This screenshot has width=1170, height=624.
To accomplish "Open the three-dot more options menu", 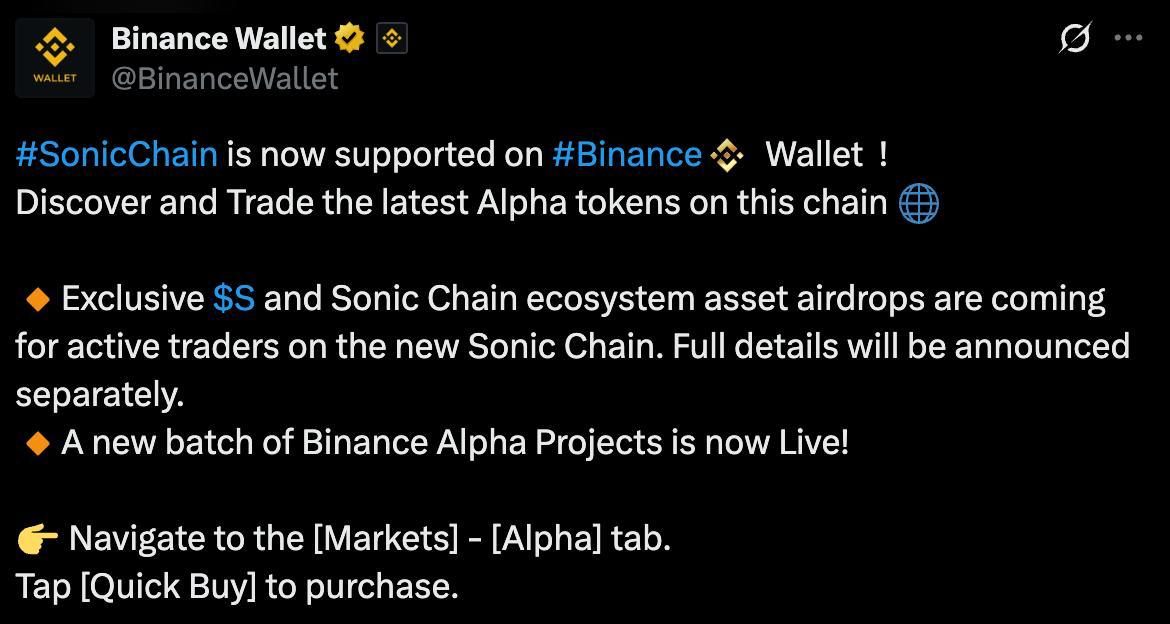I will click(x=1127, y=38).
